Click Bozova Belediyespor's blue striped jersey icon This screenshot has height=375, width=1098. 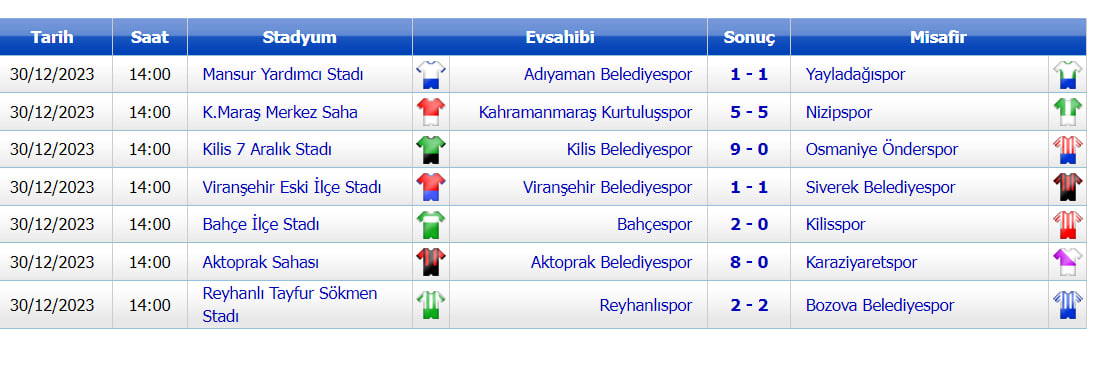click(x=1068, y=305)
